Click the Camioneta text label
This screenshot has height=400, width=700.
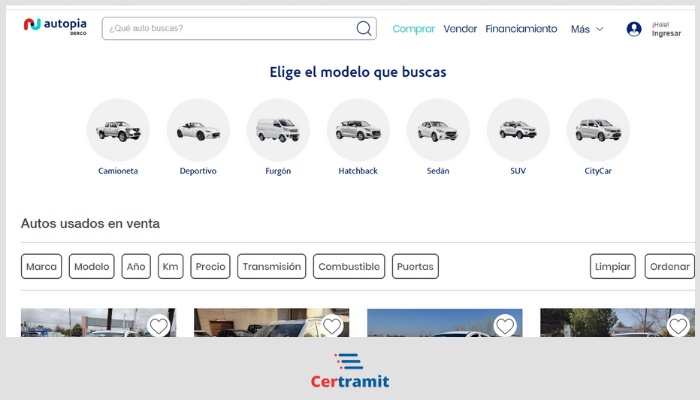[x=118, y=171]
